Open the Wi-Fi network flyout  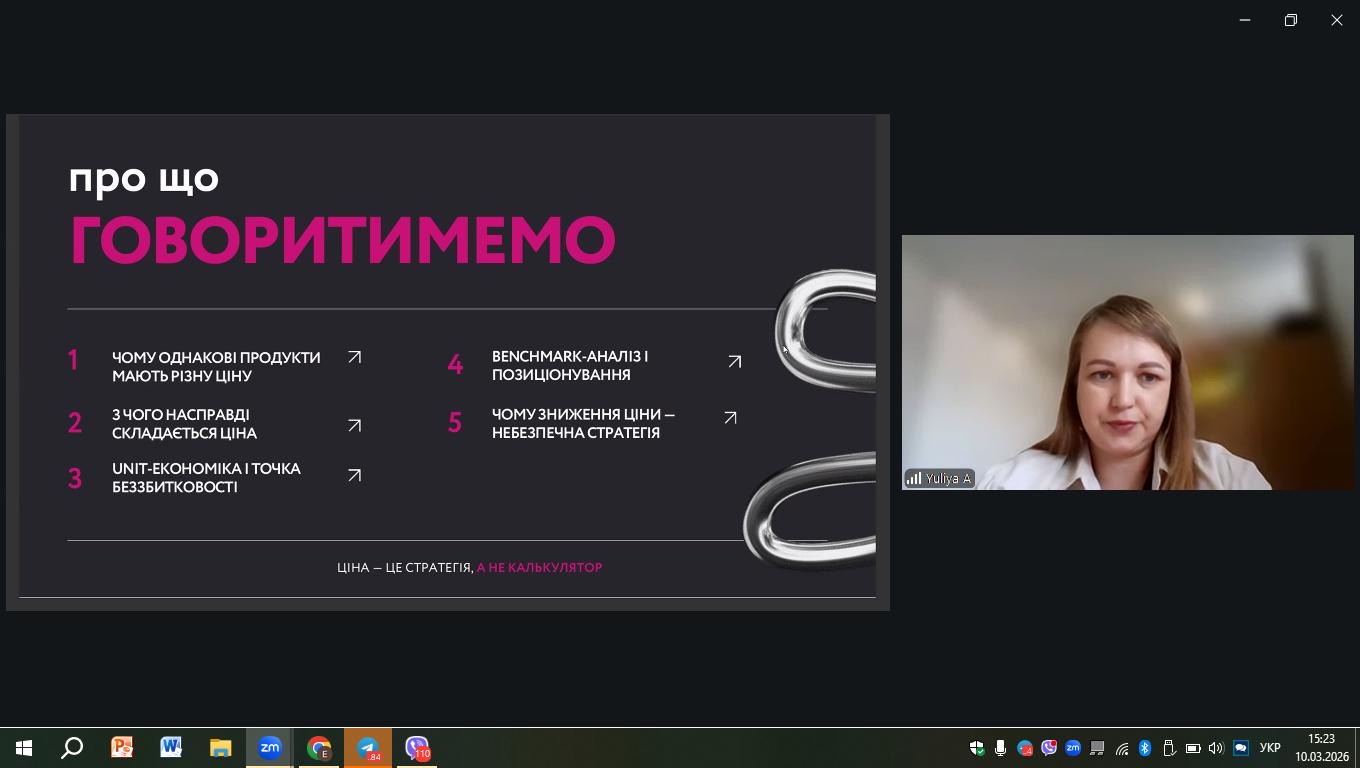[x=1122, y=748]
